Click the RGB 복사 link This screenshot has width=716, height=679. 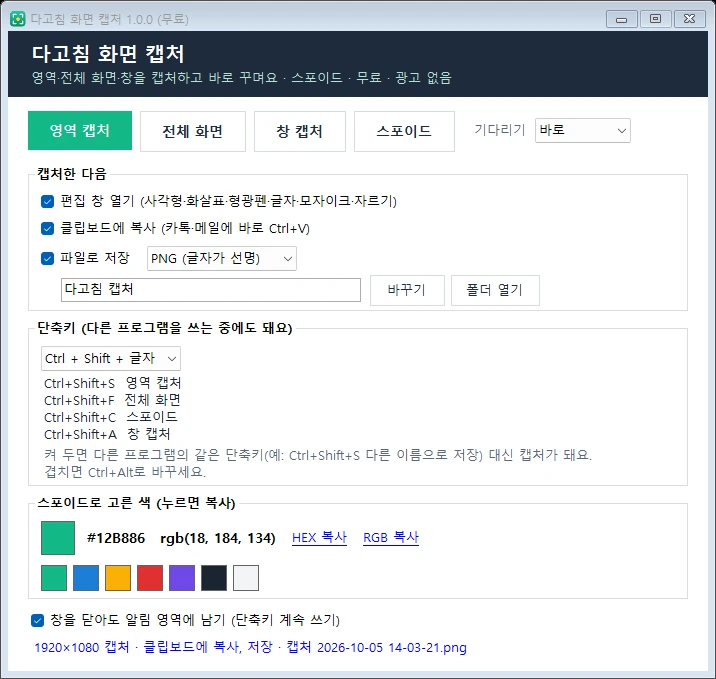pos(391,537)
